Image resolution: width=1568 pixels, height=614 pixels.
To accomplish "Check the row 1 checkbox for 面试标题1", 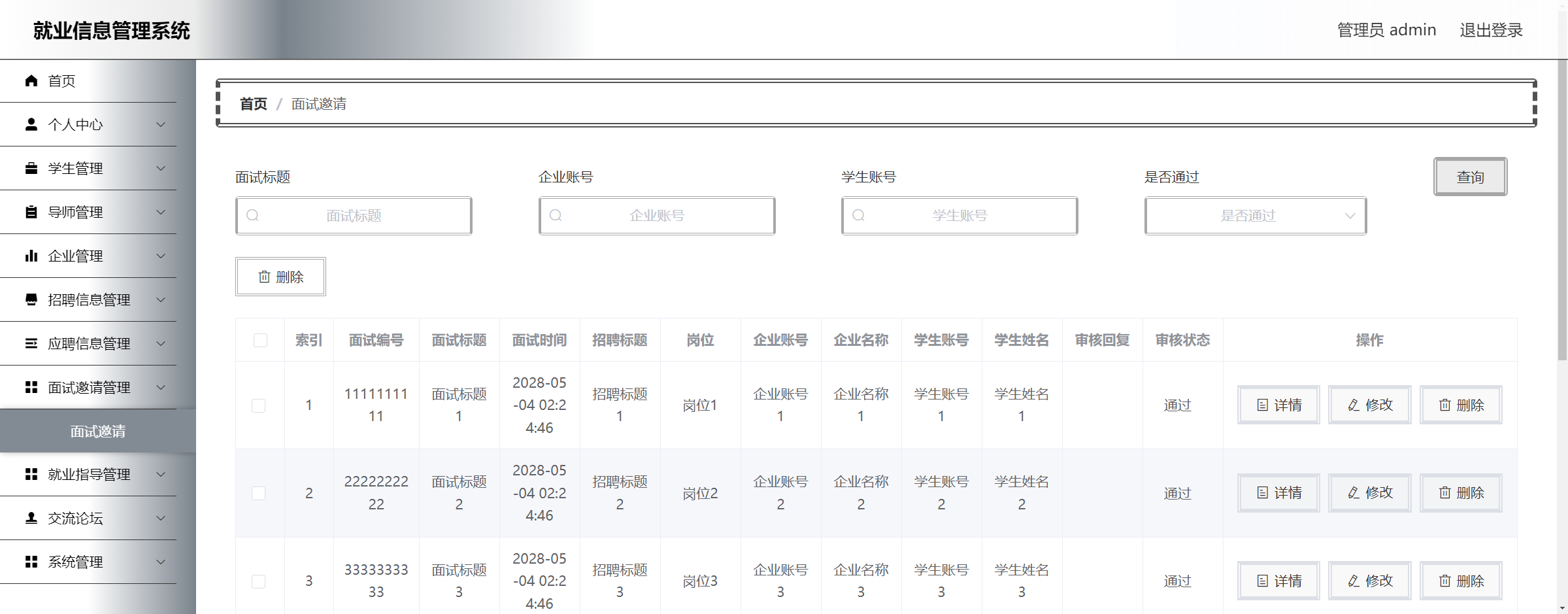I will (x=259, y=405).
